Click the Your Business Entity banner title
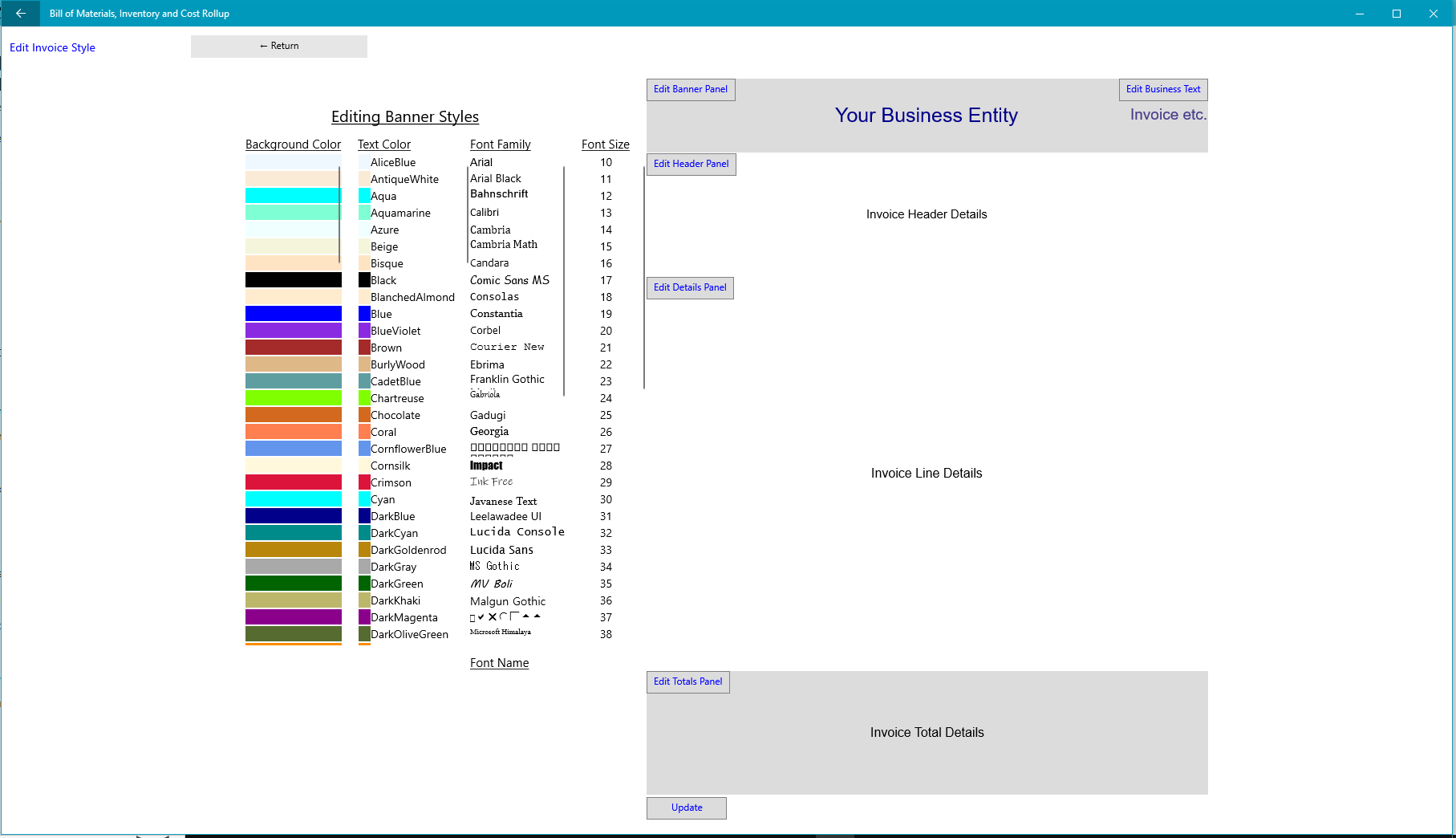The height and width of the screenshot is (838, 1456). 926,116
